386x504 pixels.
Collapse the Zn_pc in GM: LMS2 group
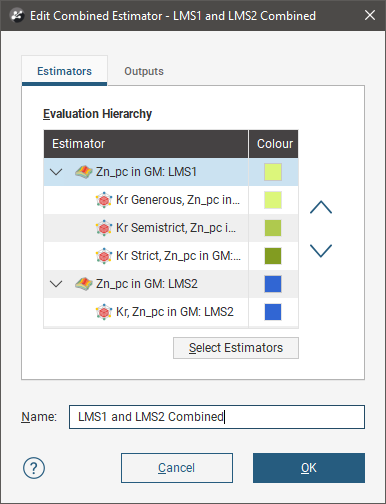(x=56, y=284)
